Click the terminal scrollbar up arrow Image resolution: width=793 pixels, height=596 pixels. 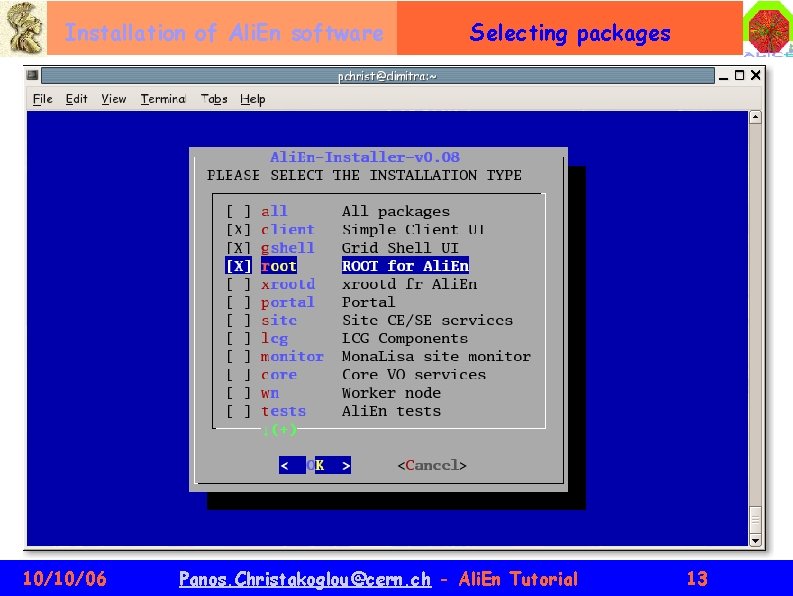click(755, 117)
